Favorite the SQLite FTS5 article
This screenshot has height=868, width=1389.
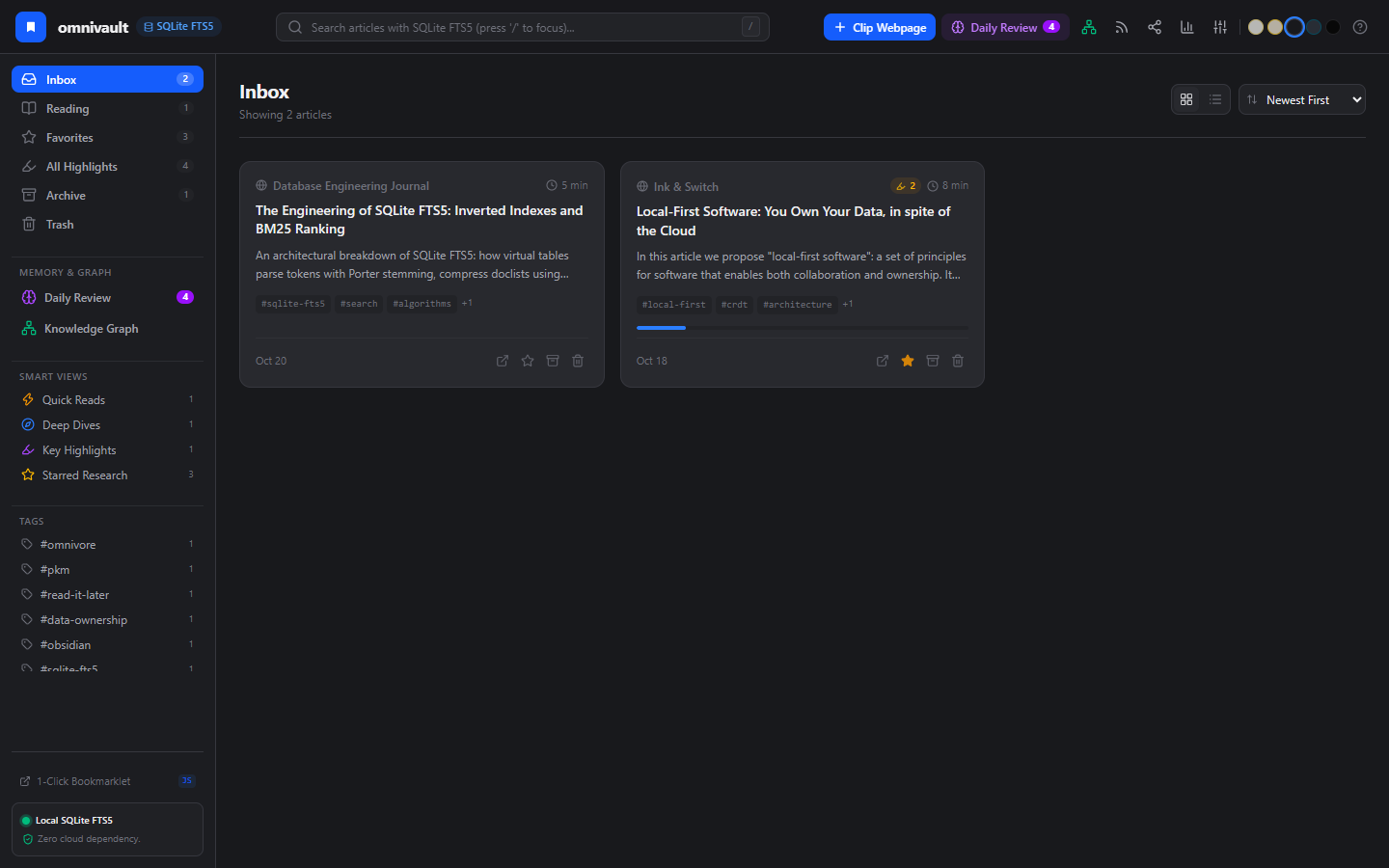click(x=528, y=361)
